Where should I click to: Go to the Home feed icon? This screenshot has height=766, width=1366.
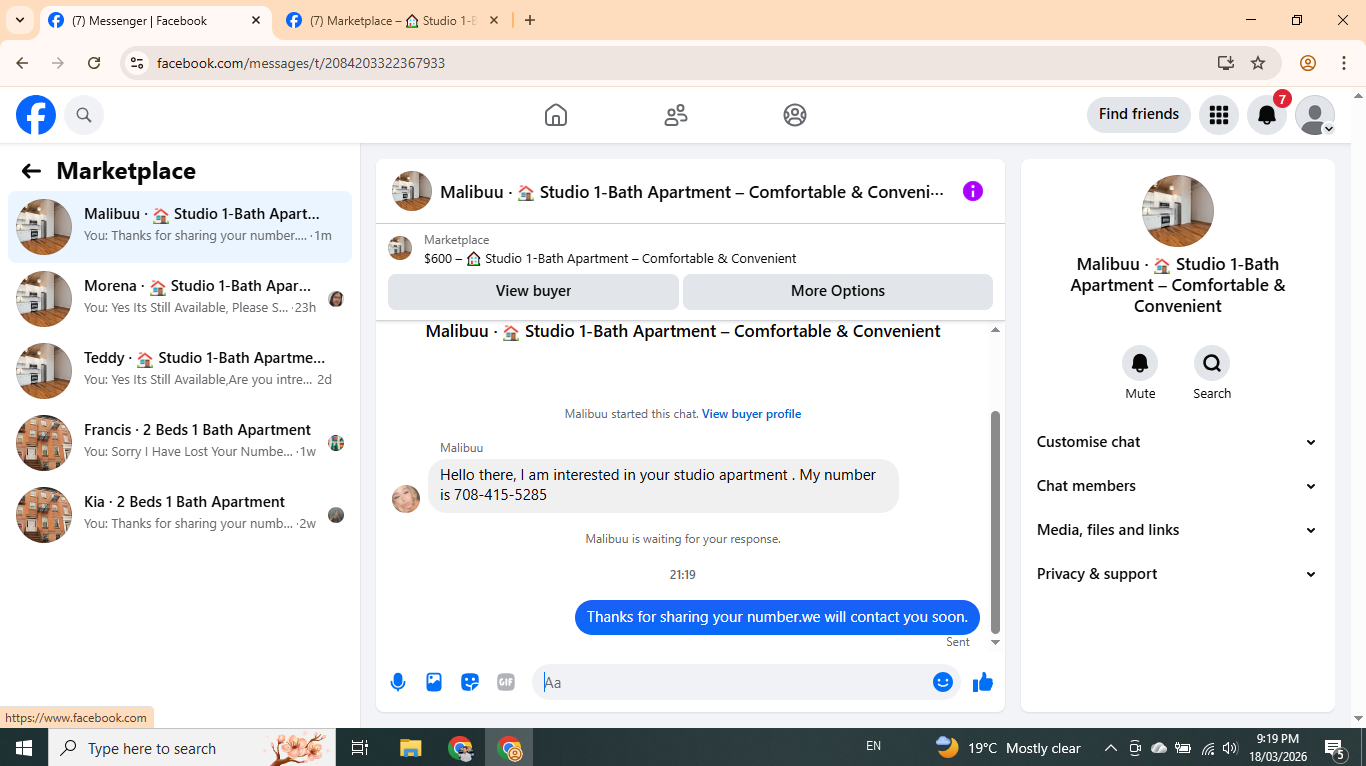tap(556, 115)
